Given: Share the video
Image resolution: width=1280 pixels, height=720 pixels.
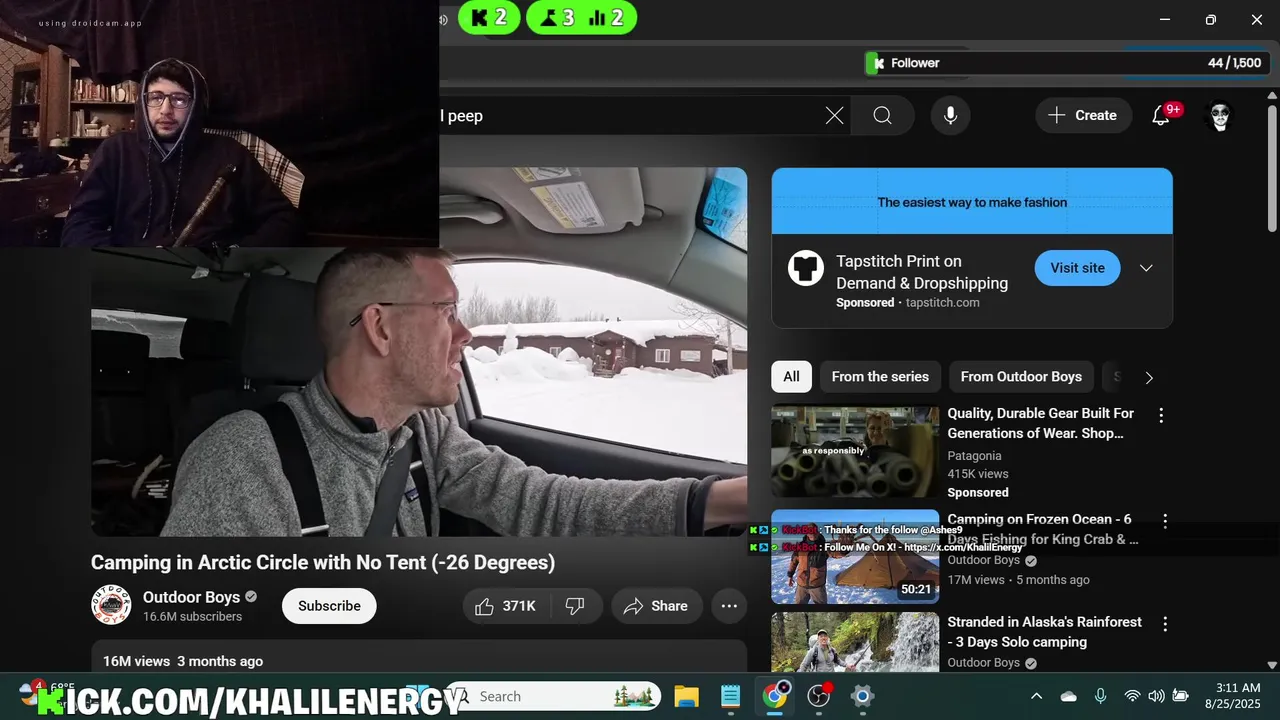Looking at the screenshot, I should pos(656,606).
